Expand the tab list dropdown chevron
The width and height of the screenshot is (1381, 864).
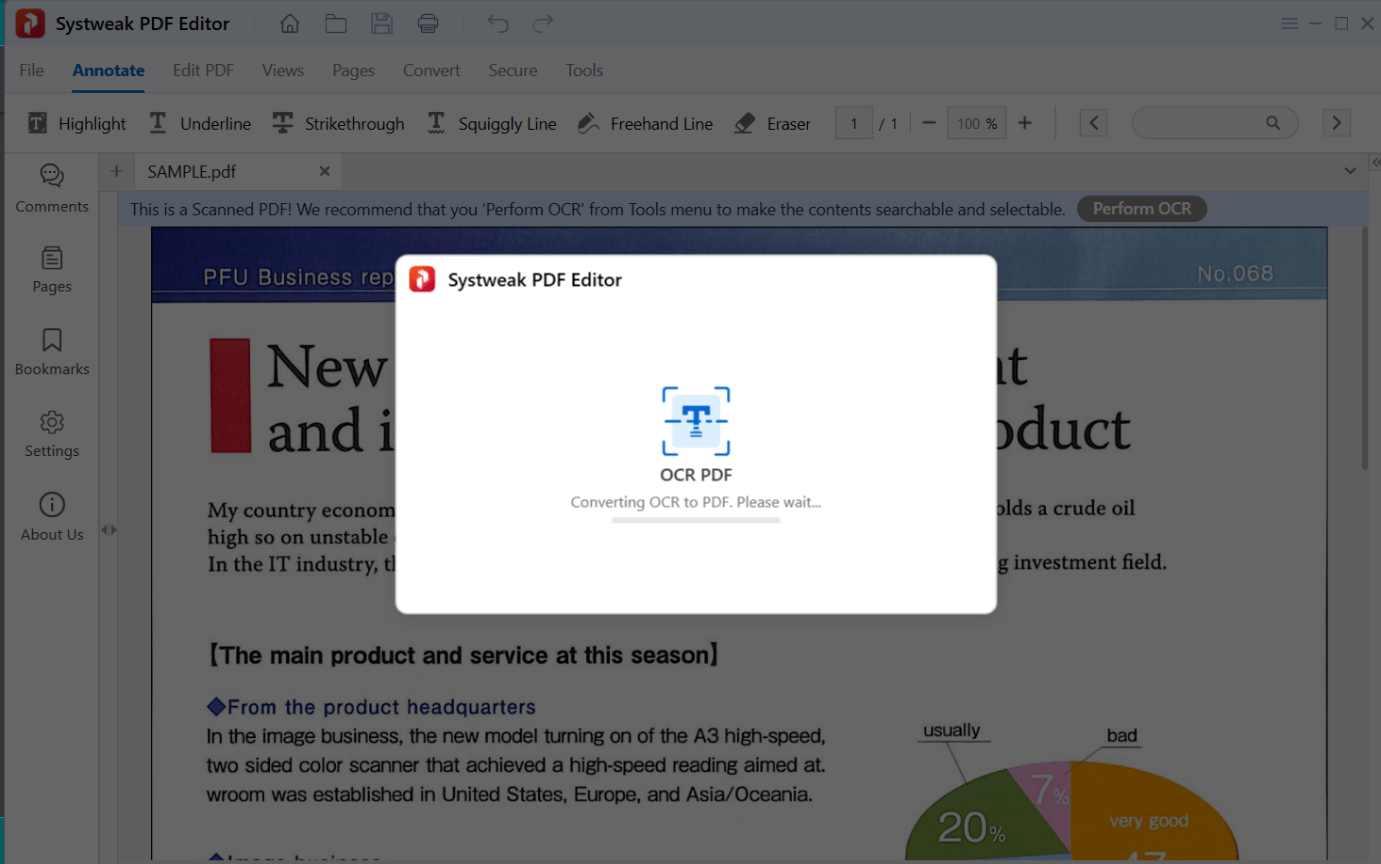pos(1350,171)
